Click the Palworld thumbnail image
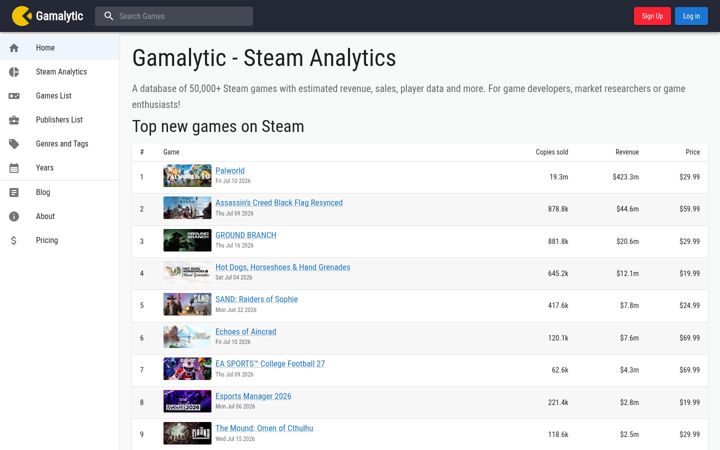 (187, 176)
